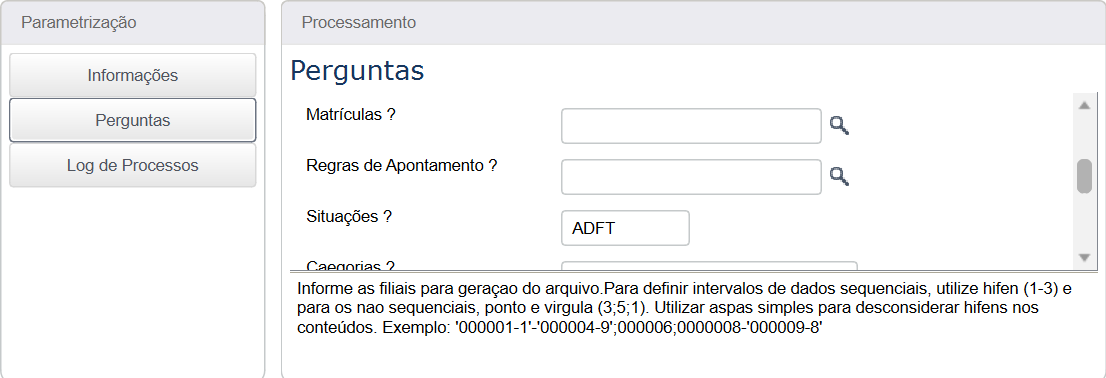
Task: Open the Informações section
Action: pos(133,75)
